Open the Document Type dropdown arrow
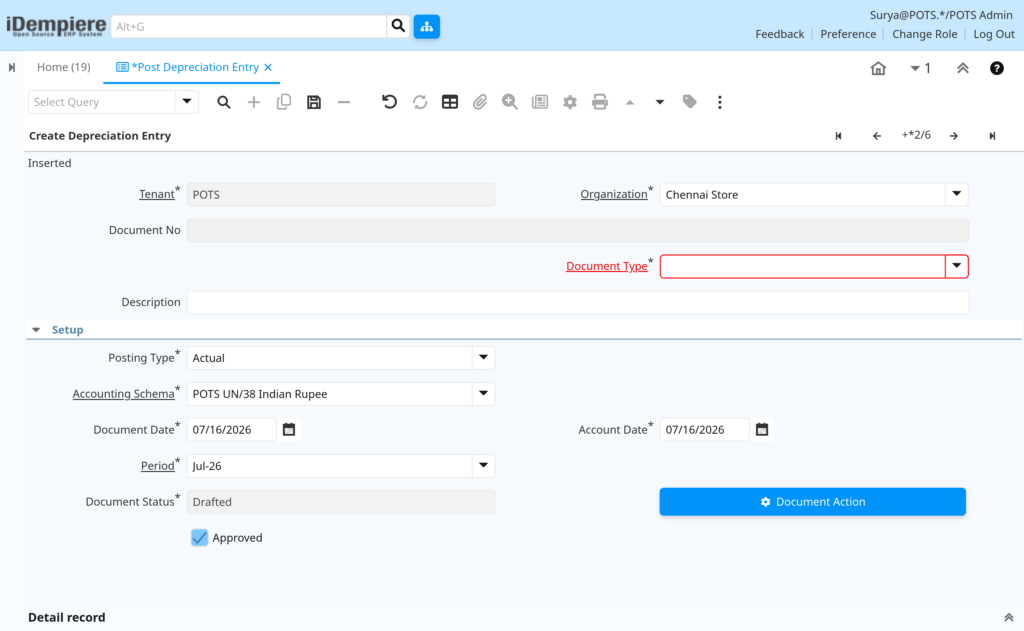Screen dimensions: 1024x631 pos(956,266)
